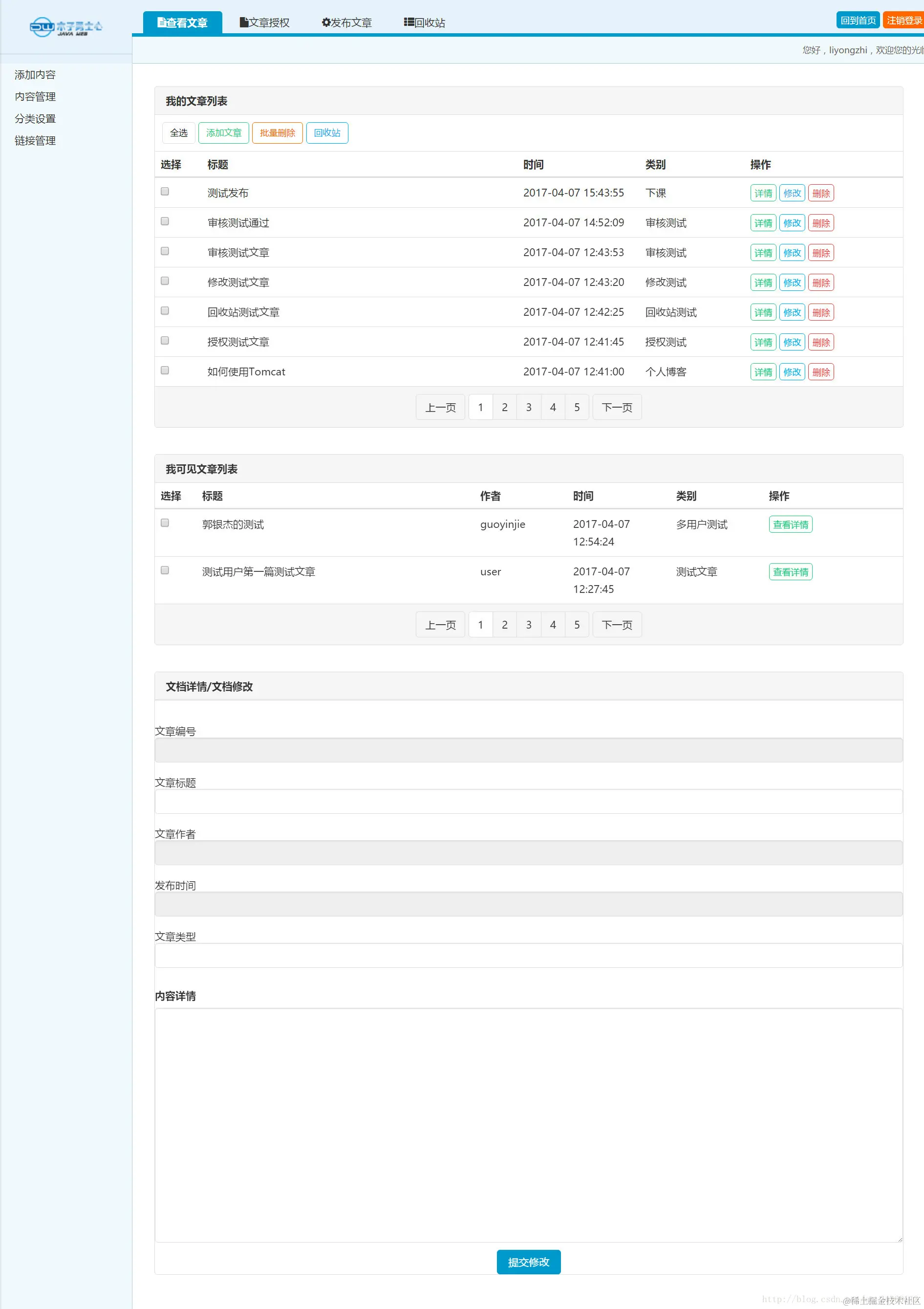Image resolution: width=924 pixels, height=1309 pixels.
Task: Go to page 2 of my article list
Action: coord(504,407)
